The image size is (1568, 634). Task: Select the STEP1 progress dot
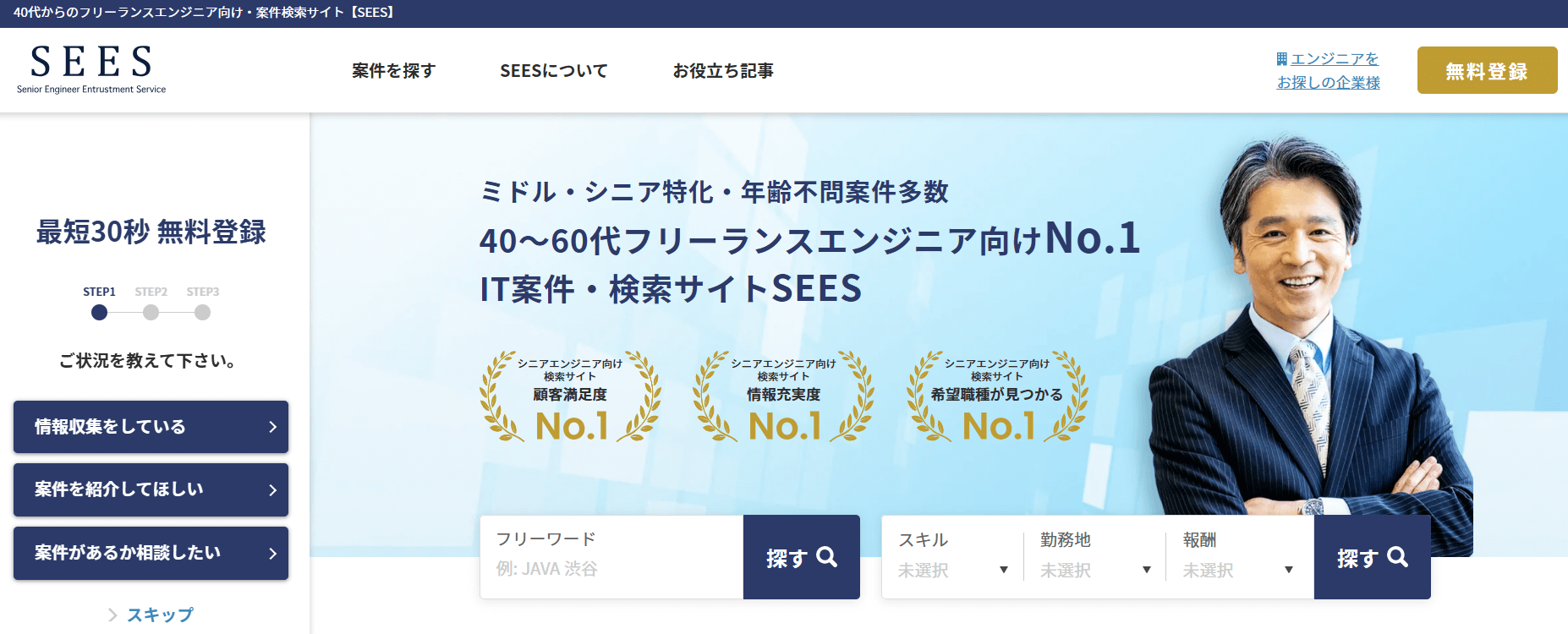pyautogui.click(x=99, y=313)
